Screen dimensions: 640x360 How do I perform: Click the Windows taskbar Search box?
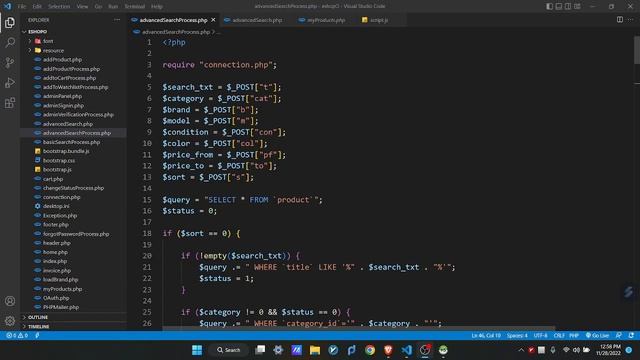pos(229,350)
